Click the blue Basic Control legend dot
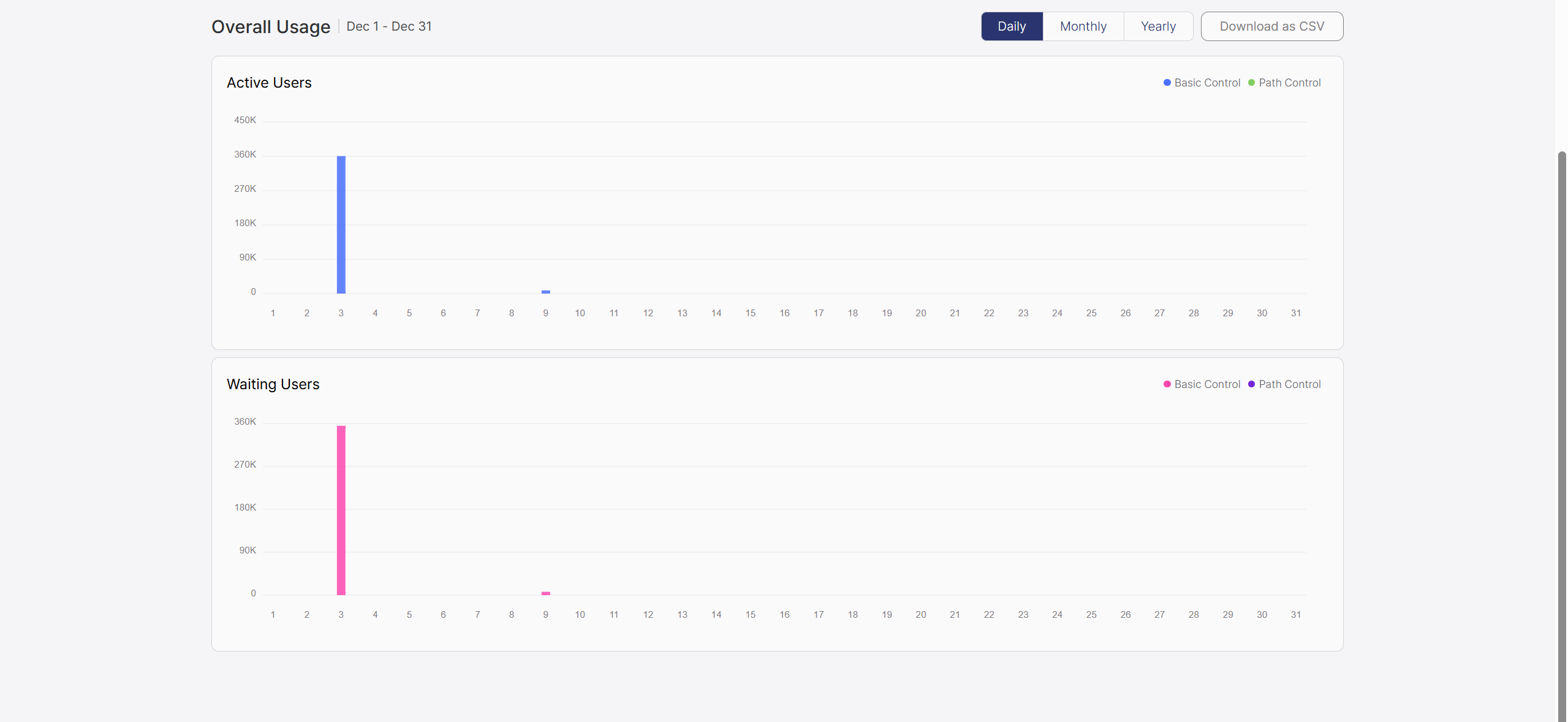Image resolution: width=1568 pixels, height=722 pixels. pos(1167,83)
